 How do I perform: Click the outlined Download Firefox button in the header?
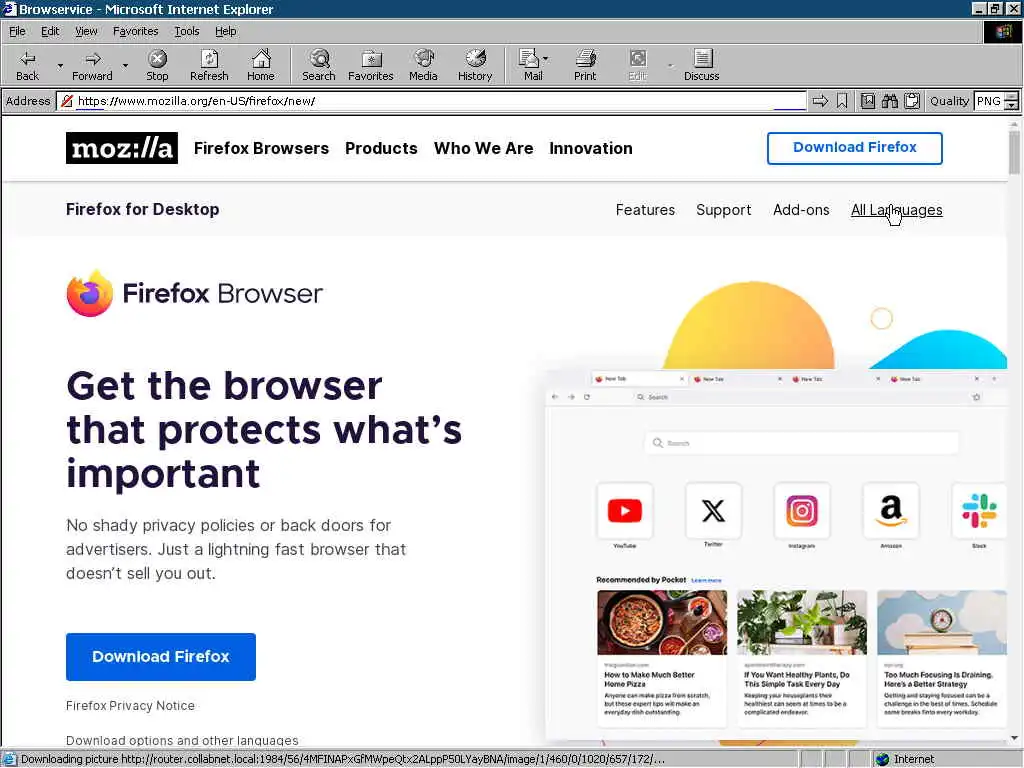pyautogui.click(x=854, y=148)
